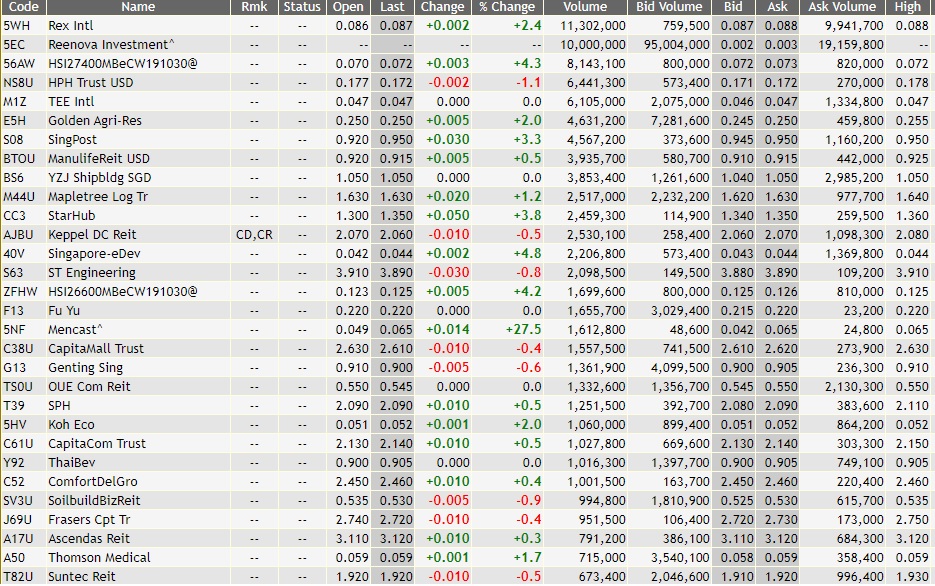Click StarHub percent change +3.8
The height and width of the screenshot is (586, 935).
[527, 216]
